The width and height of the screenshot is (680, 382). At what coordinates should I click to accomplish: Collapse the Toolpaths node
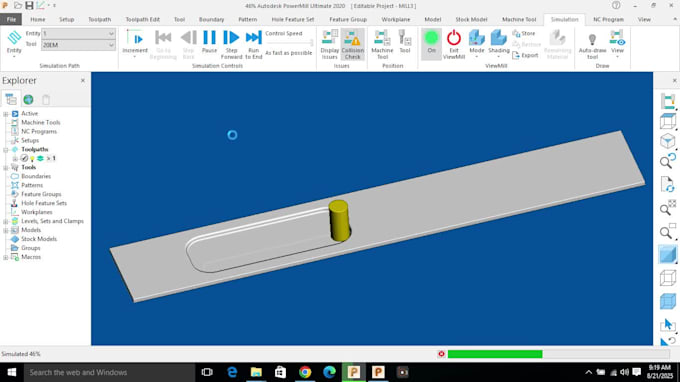pyautogui.click(x=6, y=150)
